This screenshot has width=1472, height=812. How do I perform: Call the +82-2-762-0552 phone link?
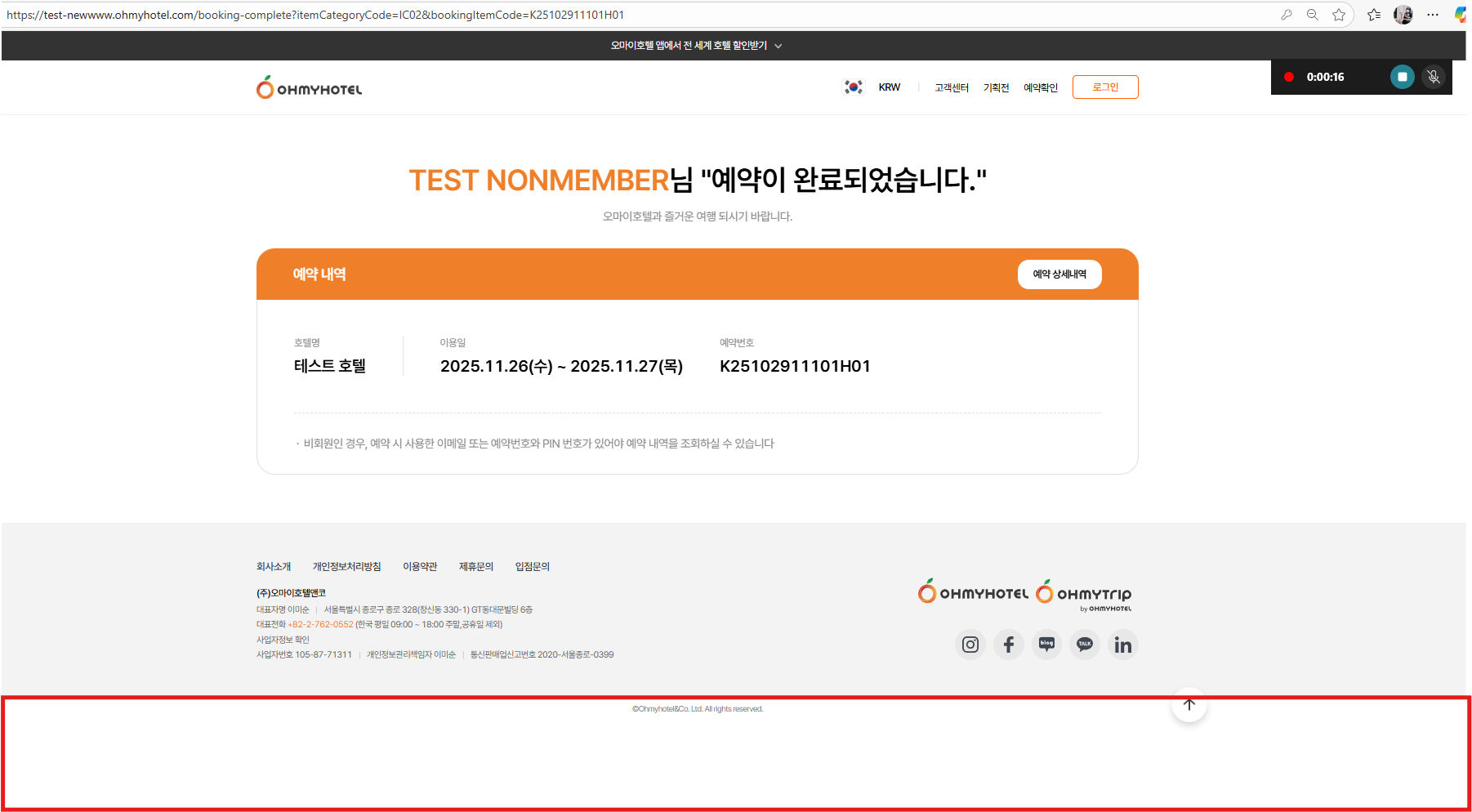321,625
